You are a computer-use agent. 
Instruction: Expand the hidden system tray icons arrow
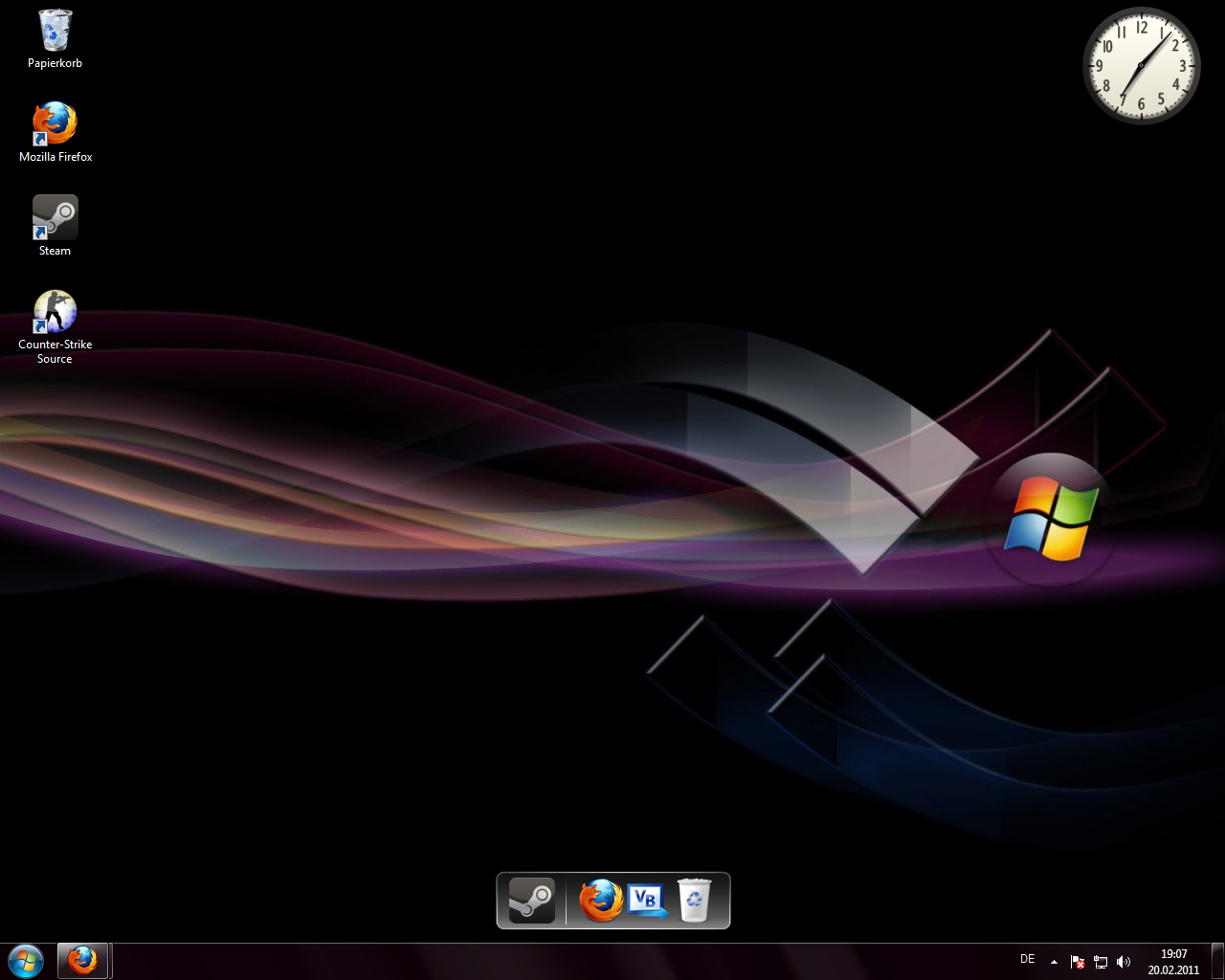[1054, 962]
